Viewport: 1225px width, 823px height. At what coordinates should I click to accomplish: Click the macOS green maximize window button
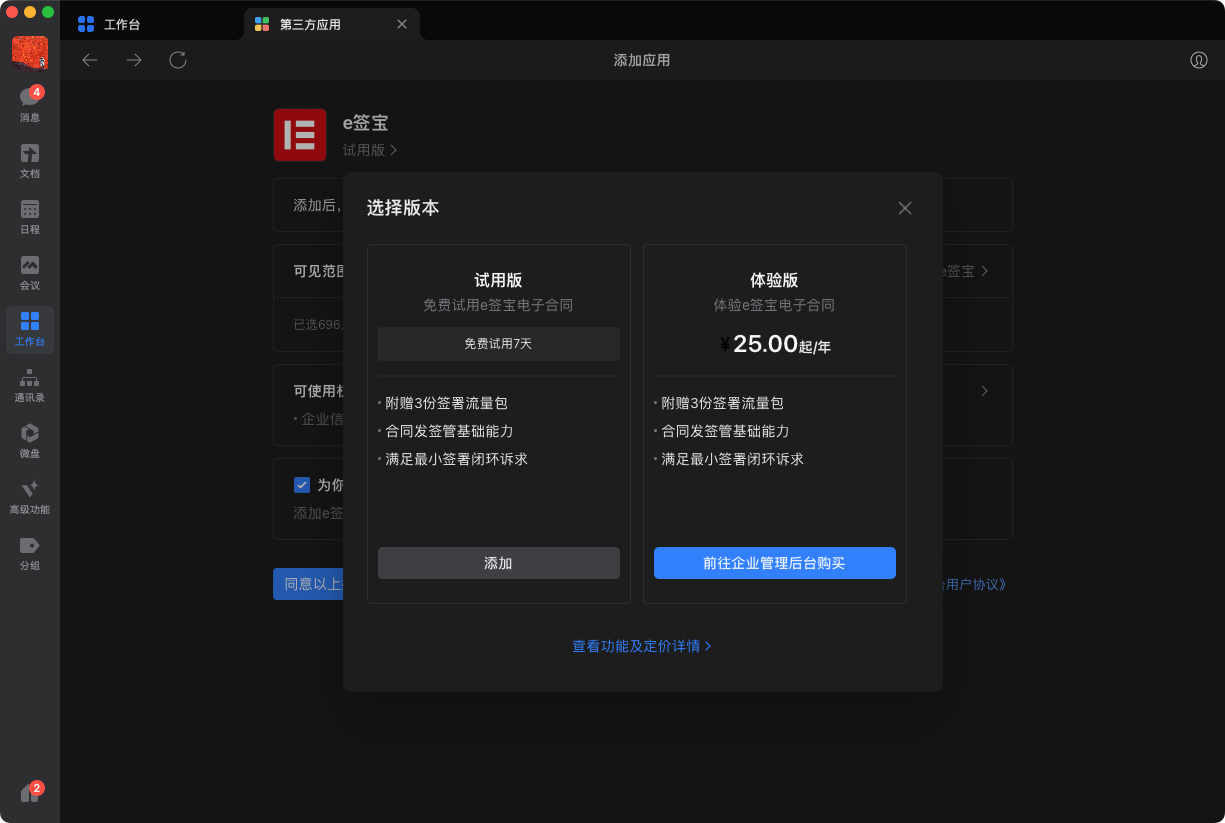click(48, 12)
